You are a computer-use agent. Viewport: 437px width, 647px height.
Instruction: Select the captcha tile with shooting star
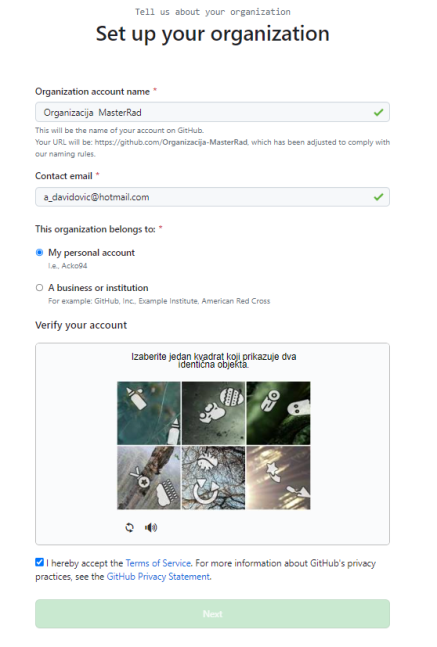(278, 478)
